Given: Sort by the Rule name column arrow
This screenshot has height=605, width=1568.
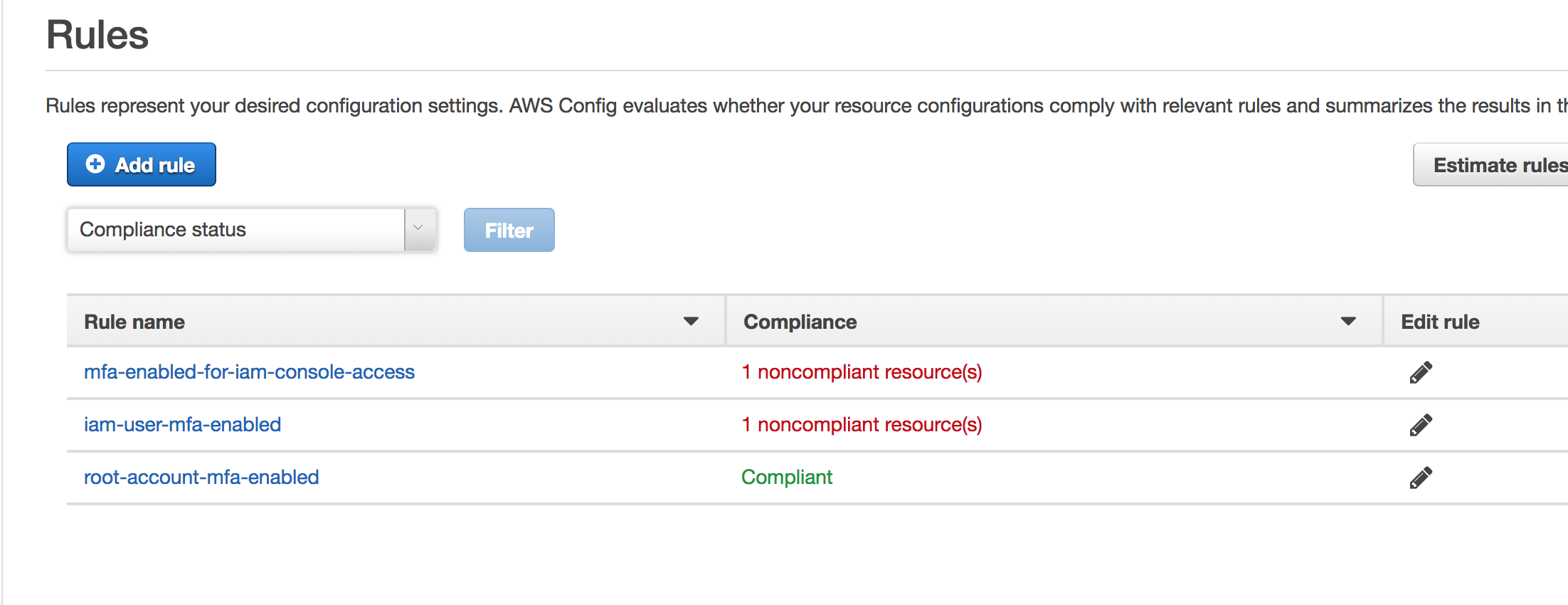Looking at the screenshot, I should coord(690,322).
